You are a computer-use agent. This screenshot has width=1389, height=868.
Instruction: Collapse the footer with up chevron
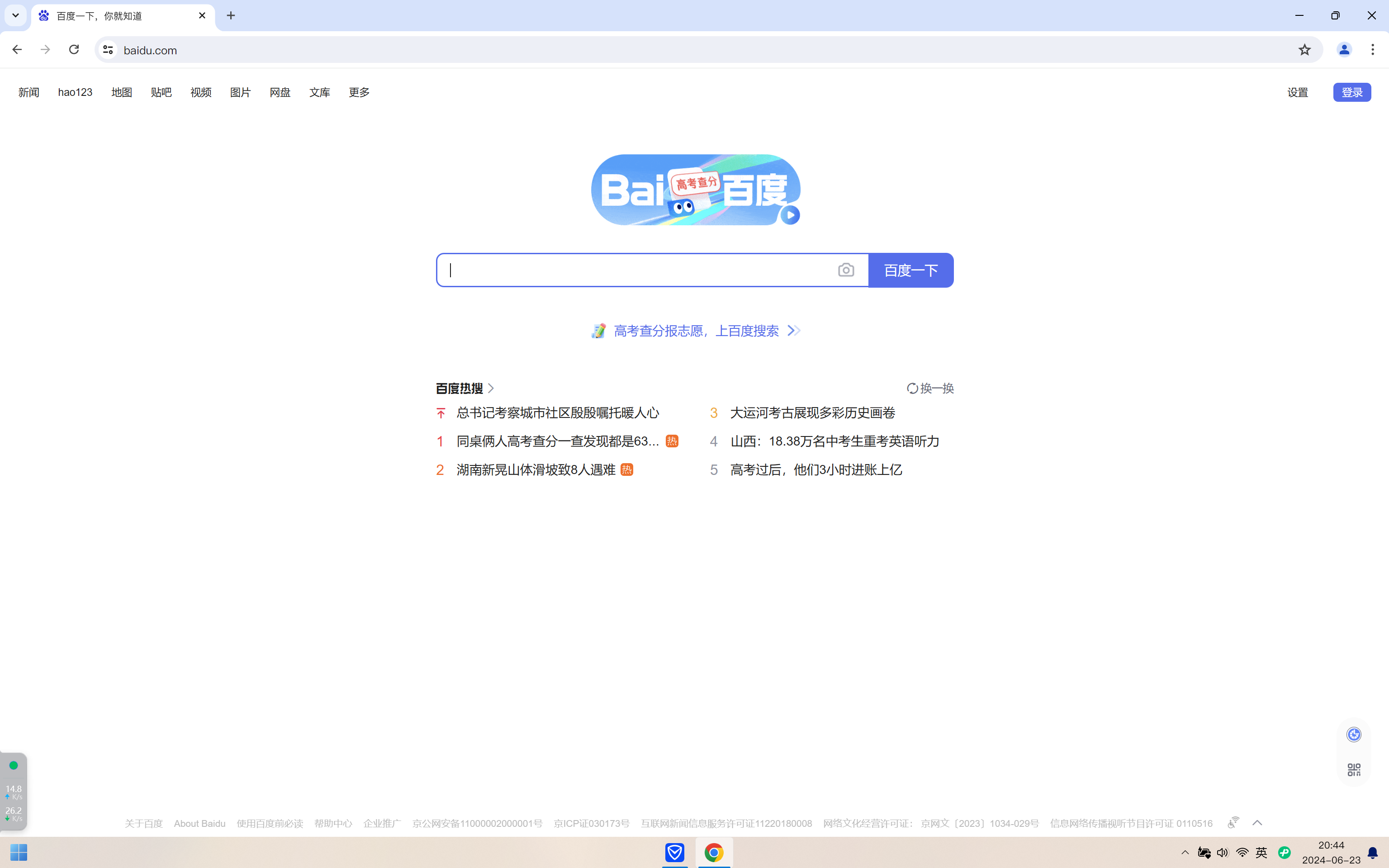pos(1257,823)
